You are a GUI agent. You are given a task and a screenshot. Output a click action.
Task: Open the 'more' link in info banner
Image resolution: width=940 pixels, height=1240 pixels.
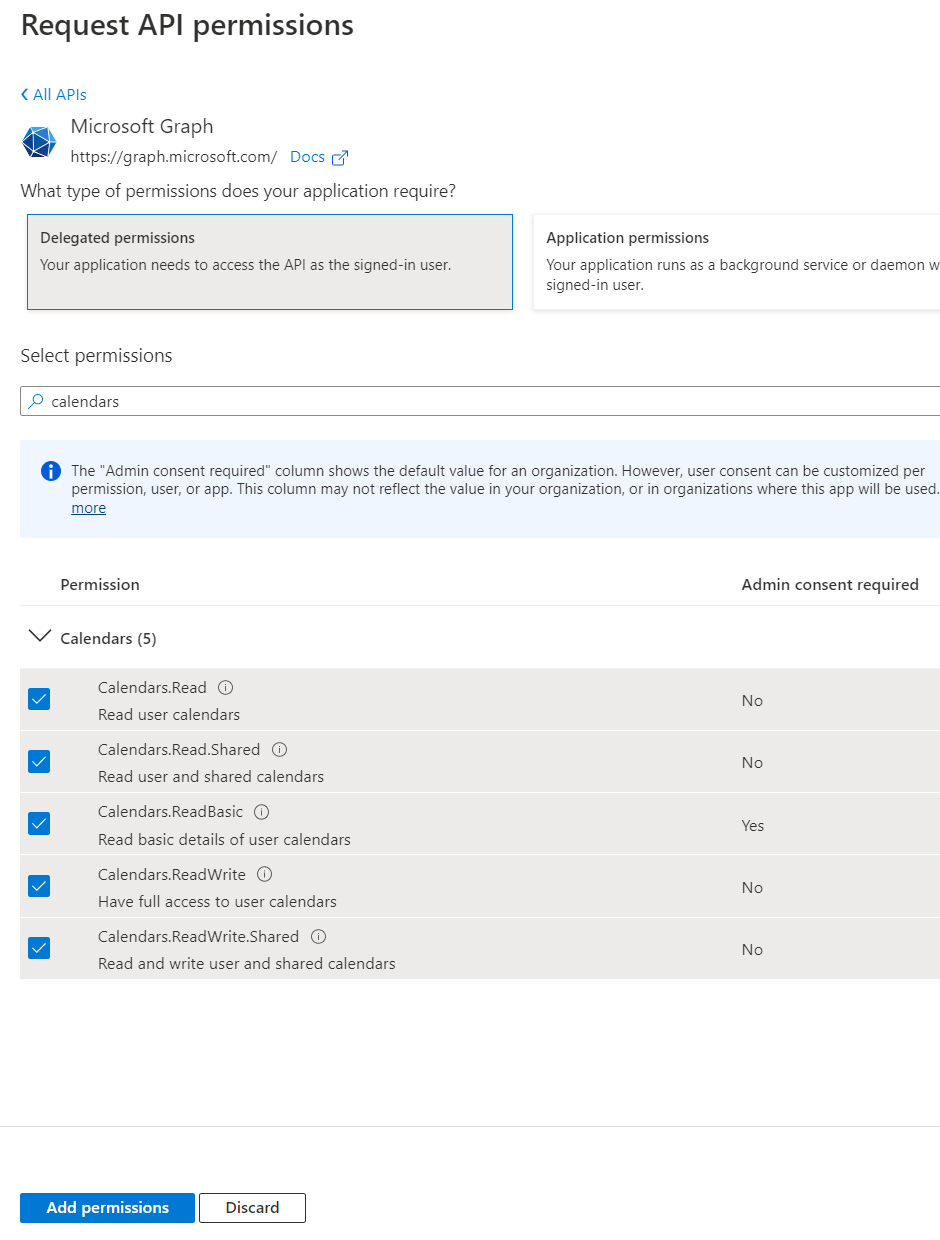(x=88, y=508)
